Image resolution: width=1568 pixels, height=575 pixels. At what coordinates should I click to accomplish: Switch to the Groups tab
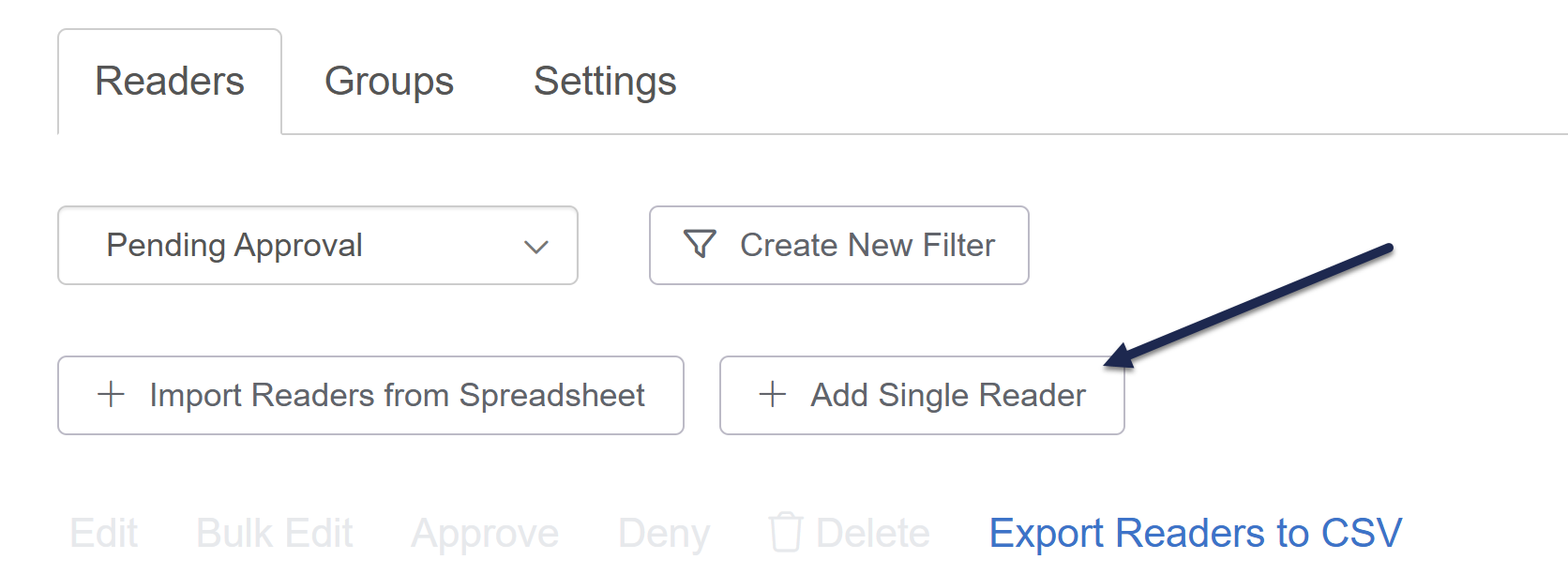[x=389, y=82]
